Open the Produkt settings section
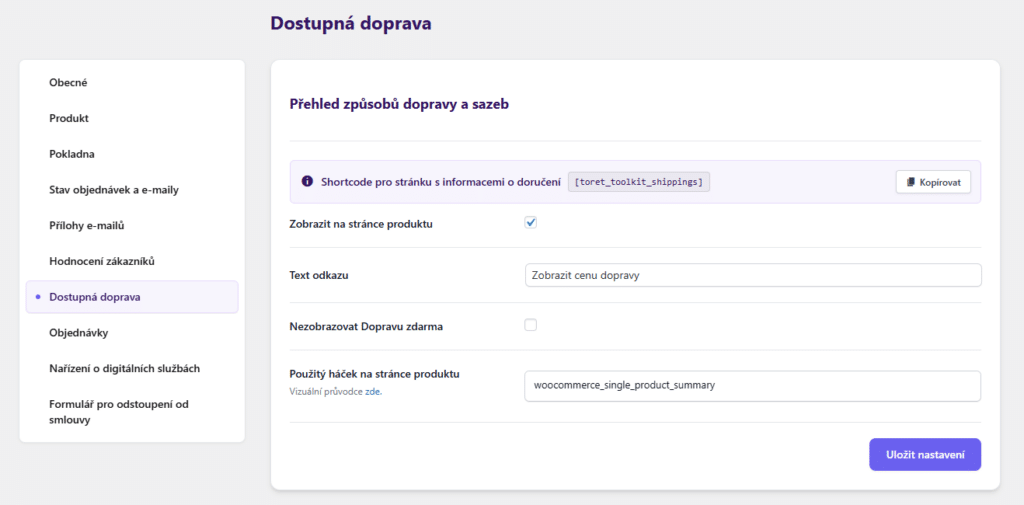This screenshot has width=1024, height=505. [x=69, y=118]
